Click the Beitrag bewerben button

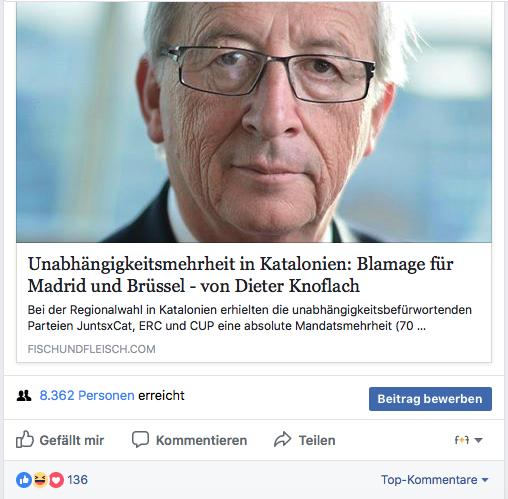click(430, 399)
